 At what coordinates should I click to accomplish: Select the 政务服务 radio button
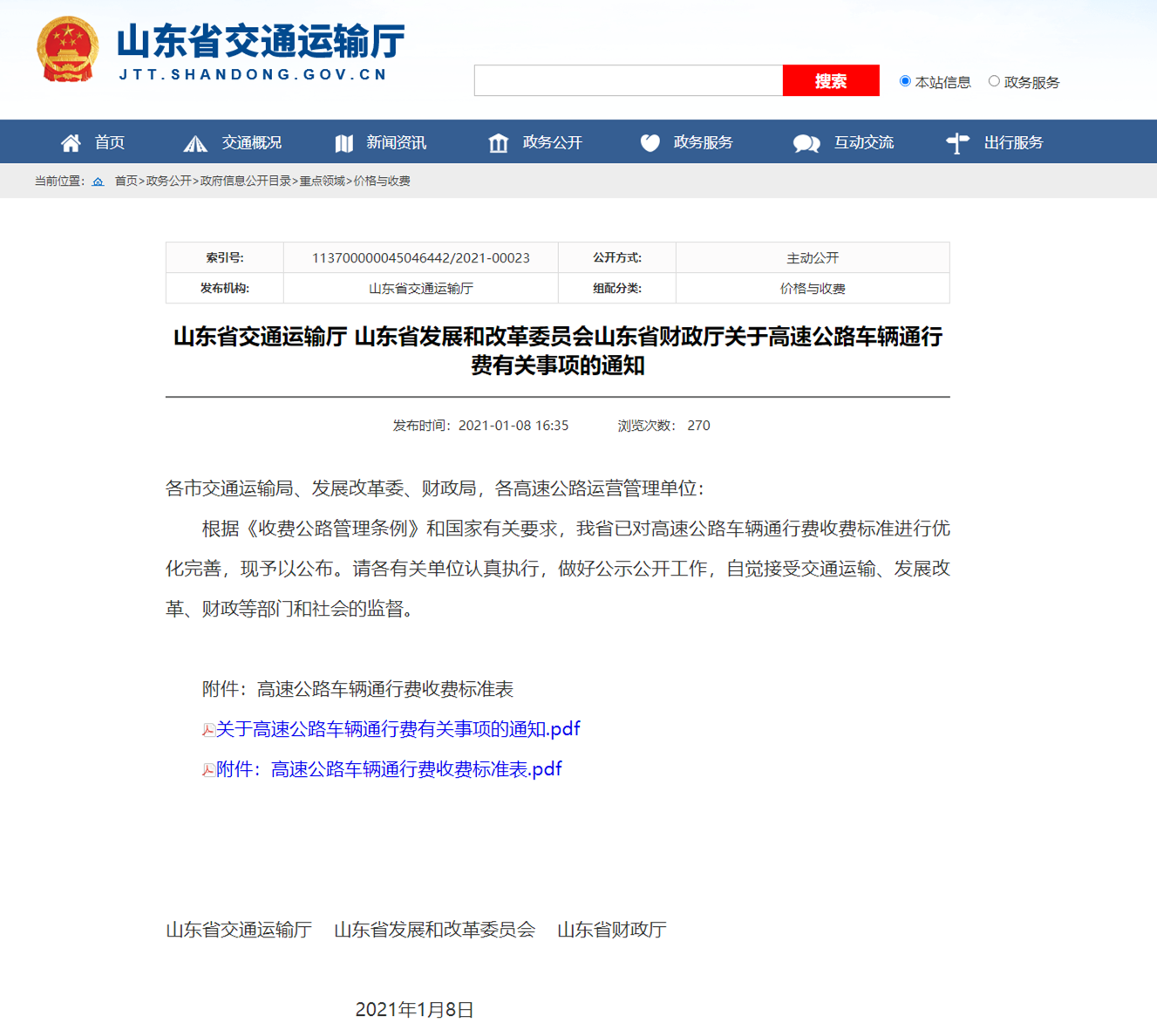[994, 81]
